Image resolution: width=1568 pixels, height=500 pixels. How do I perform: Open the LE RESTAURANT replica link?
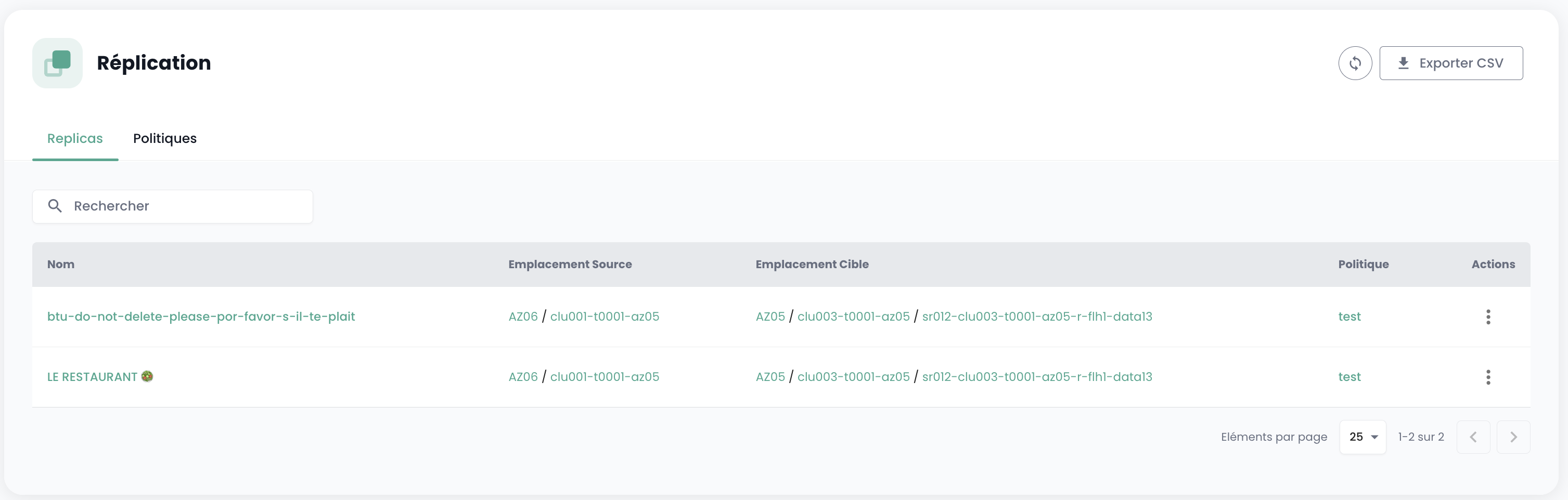pyautogui.click(x=93, y=377)
